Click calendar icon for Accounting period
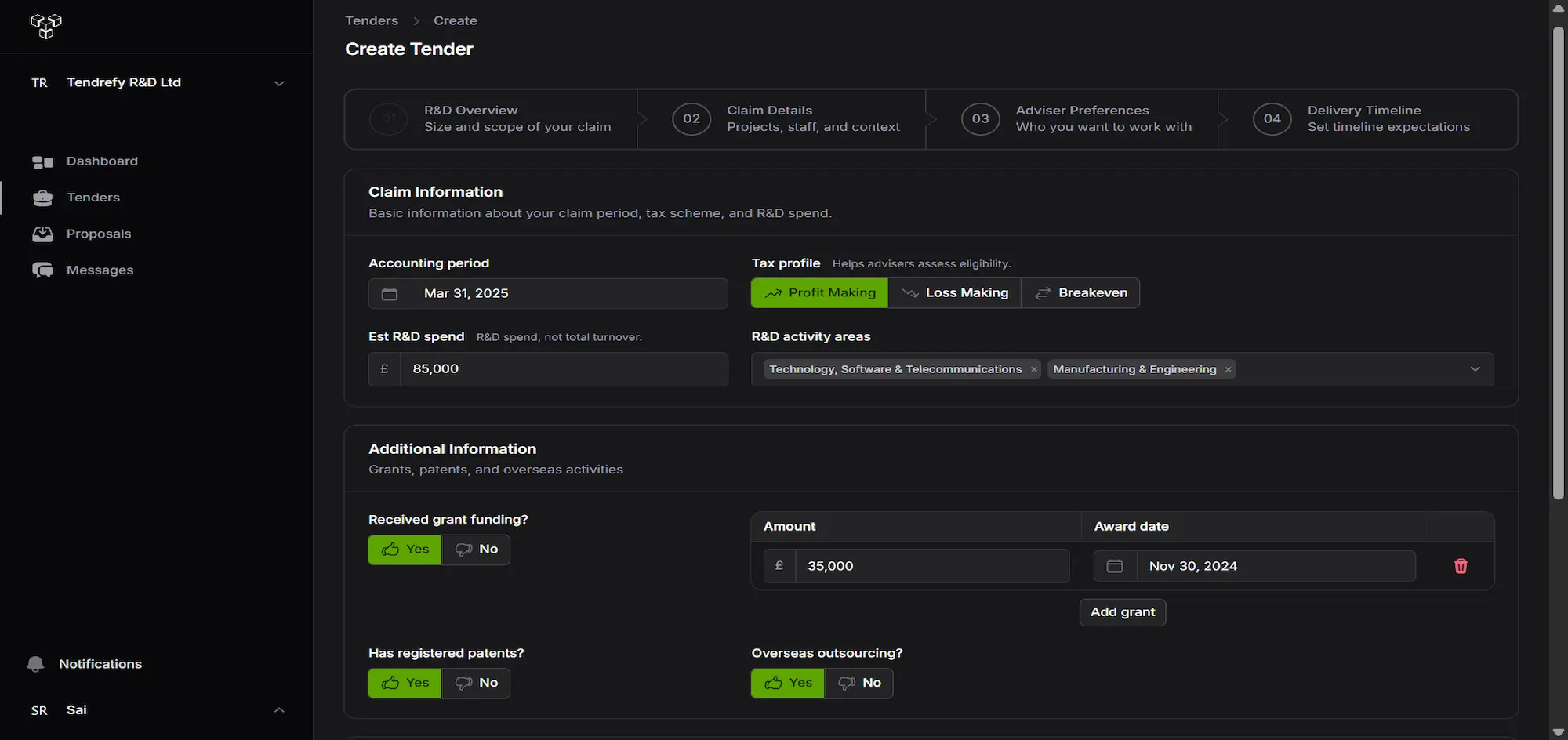This screenshot has height=740, width=1568. [x=390, y=293]
